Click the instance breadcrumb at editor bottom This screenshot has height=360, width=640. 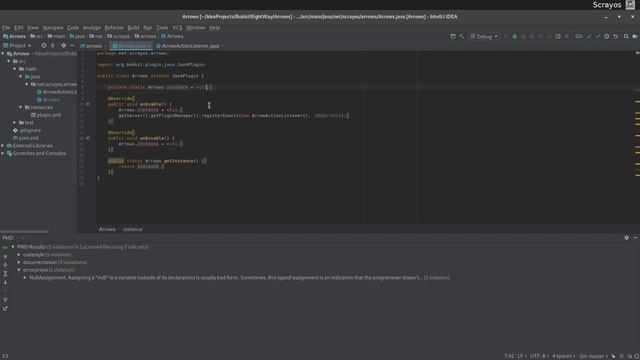[x=133, y=229]
